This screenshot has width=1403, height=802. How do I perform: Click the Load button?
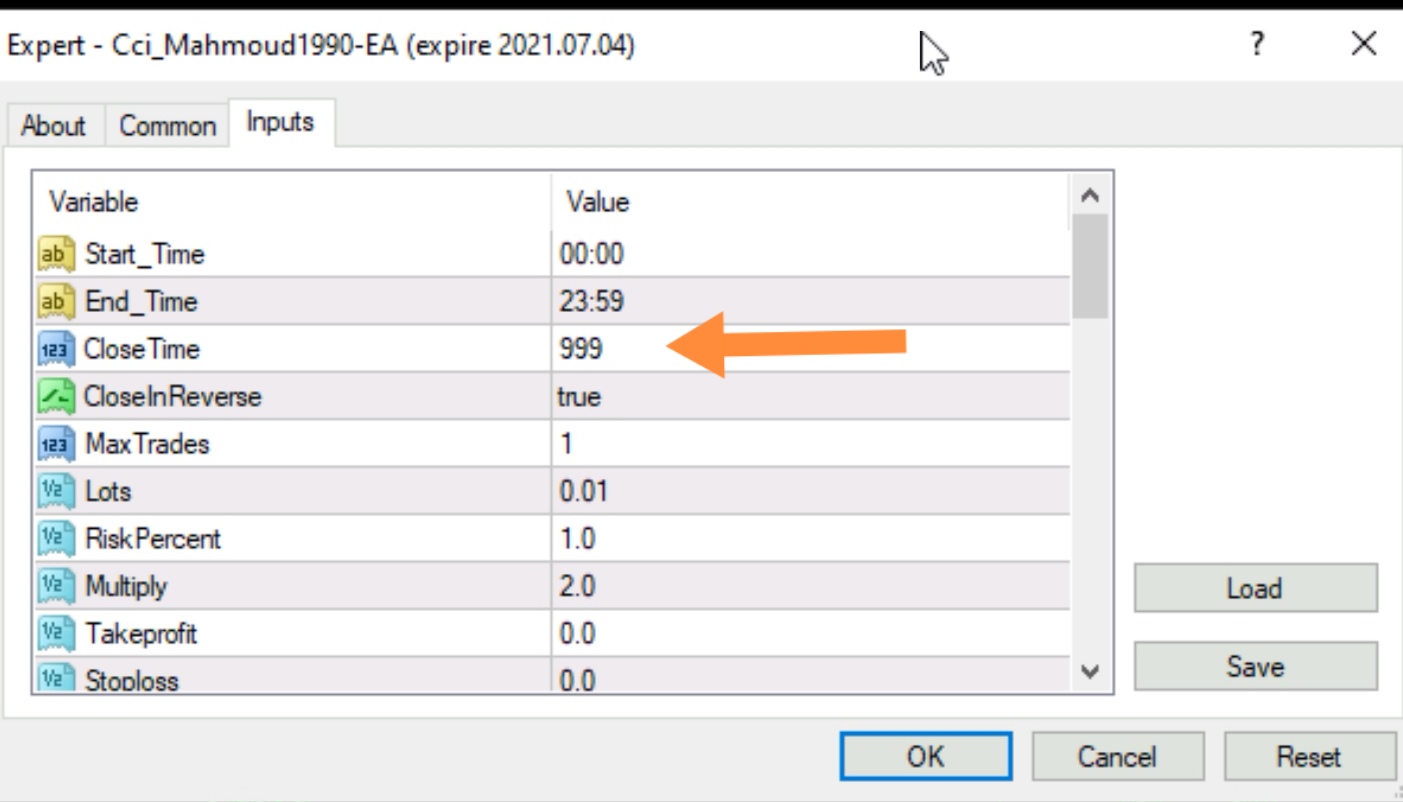pos(1254,588)
